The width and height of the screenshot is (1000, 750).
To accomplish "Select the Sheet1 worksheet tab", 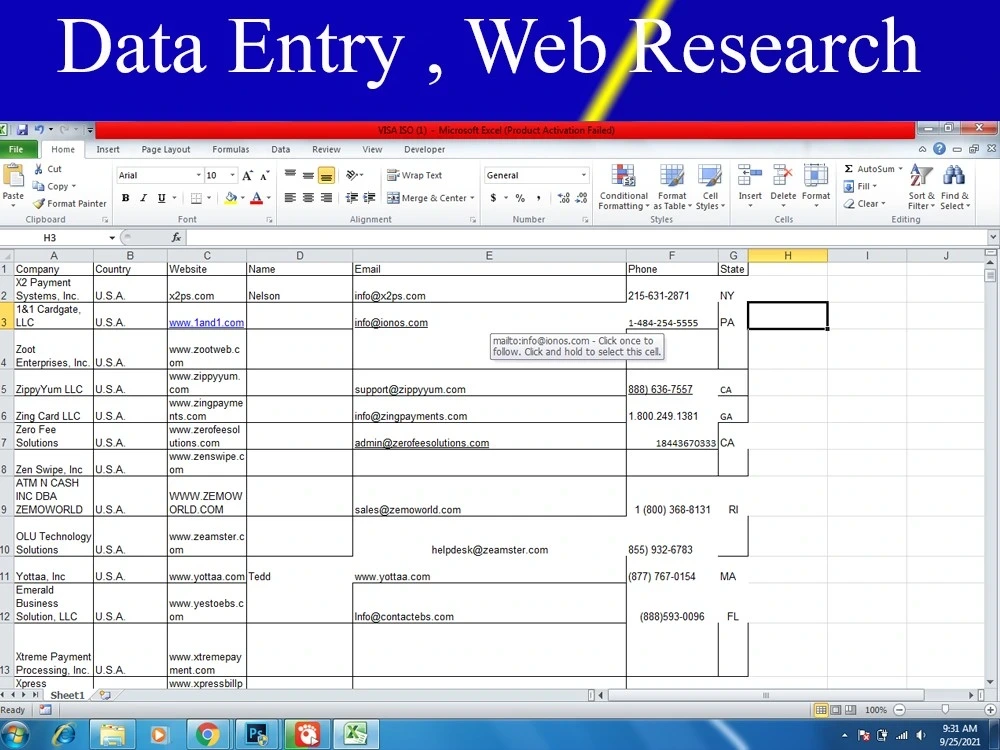I will [x=67, y=695].
